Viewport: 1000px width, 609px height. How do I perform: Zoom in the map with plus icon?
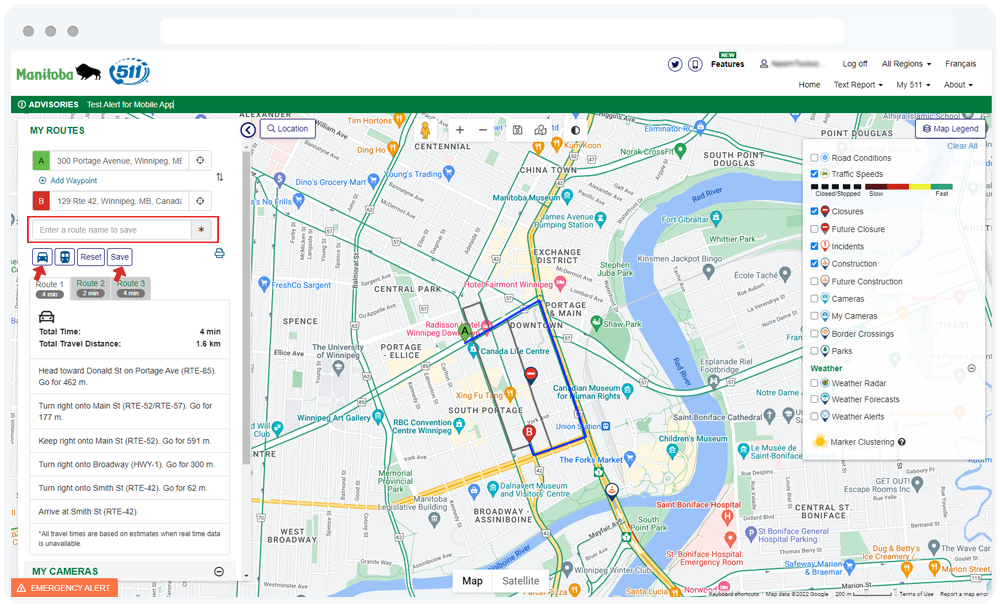click(460, 130)
